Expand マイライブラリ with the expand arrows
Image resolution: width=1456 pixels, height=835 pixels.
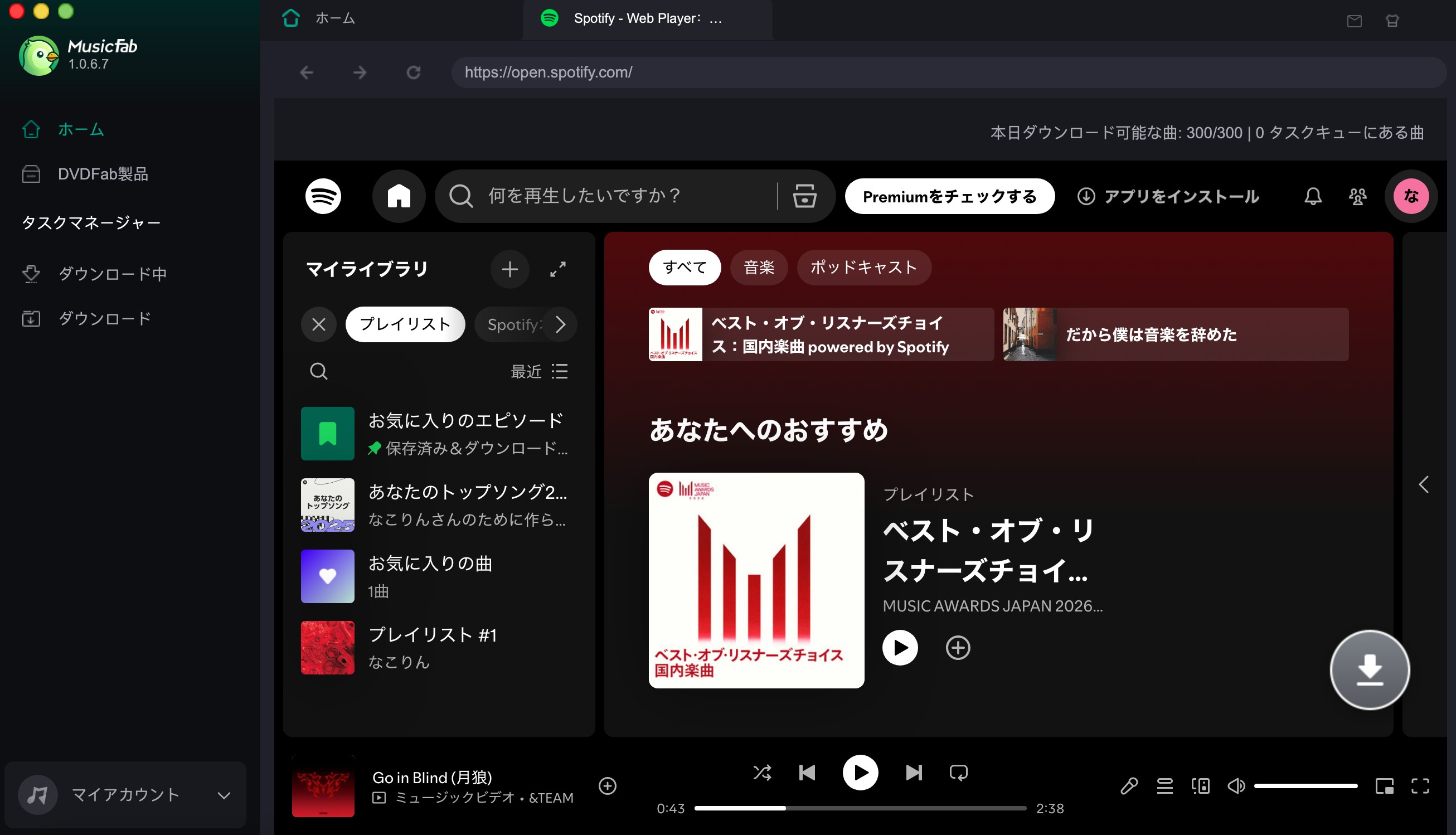tap(558, 269)
